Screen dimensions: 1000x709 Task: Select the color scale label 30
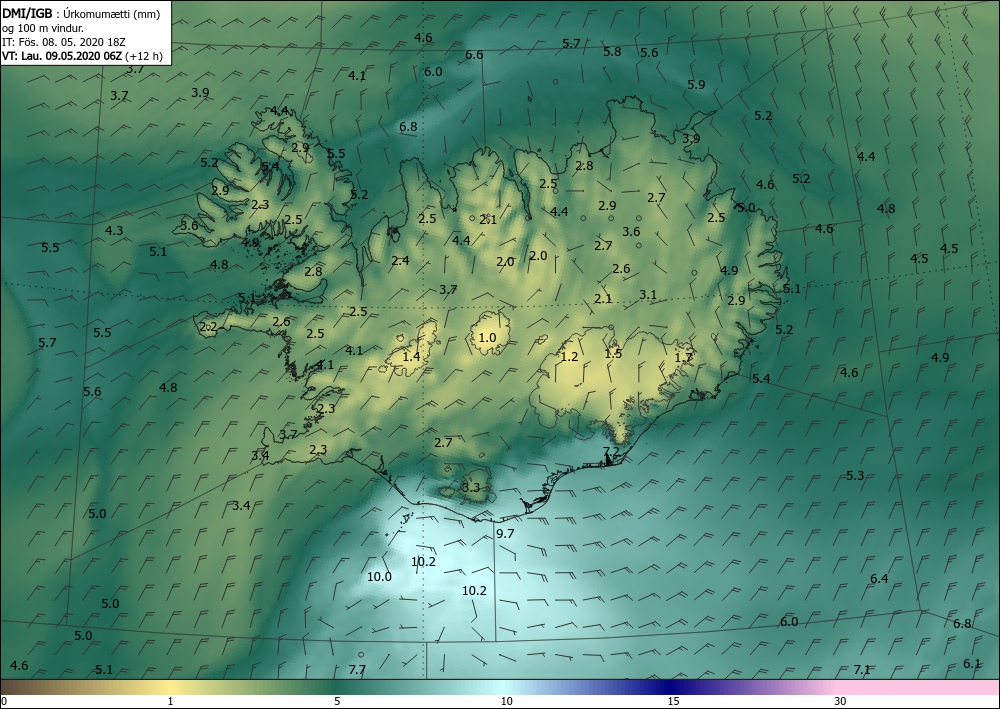(841, 701)
